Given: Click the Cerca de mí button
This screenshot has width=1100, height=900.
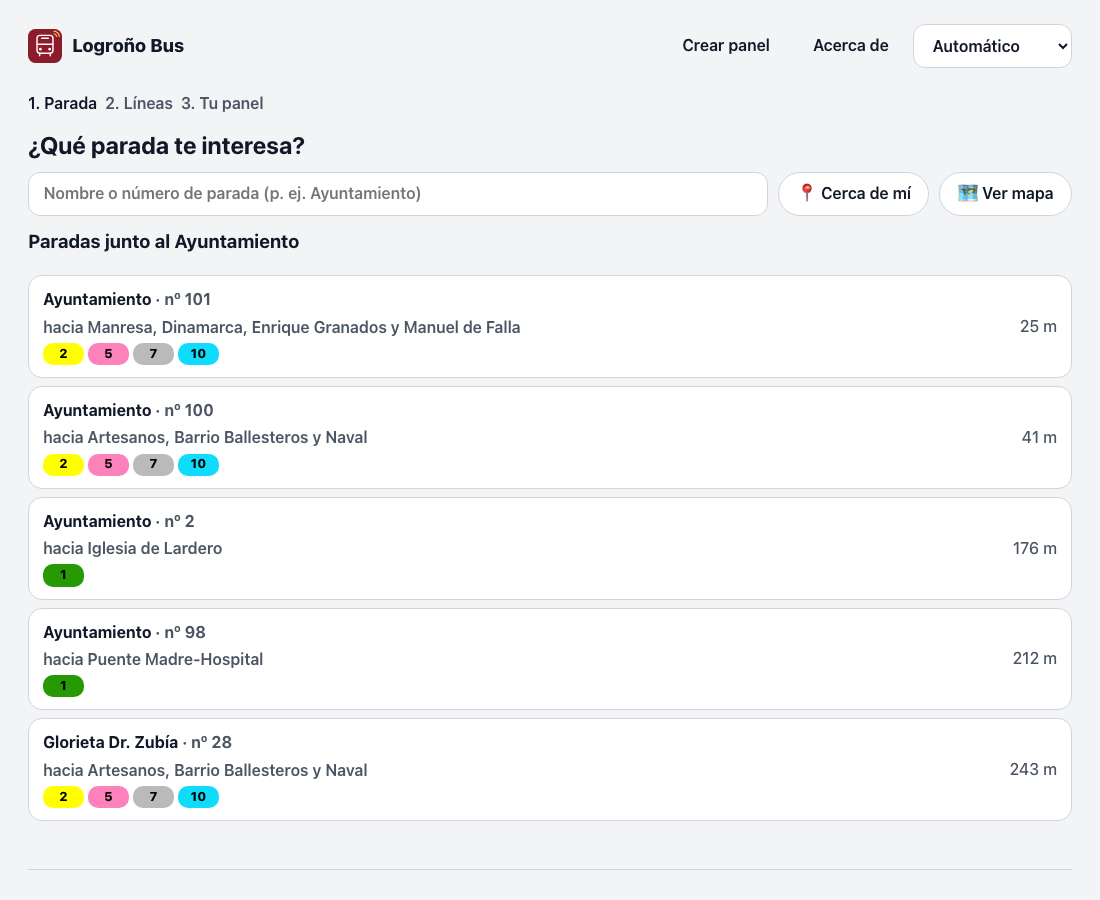Looking at the screenshot, I should point(853,194).
